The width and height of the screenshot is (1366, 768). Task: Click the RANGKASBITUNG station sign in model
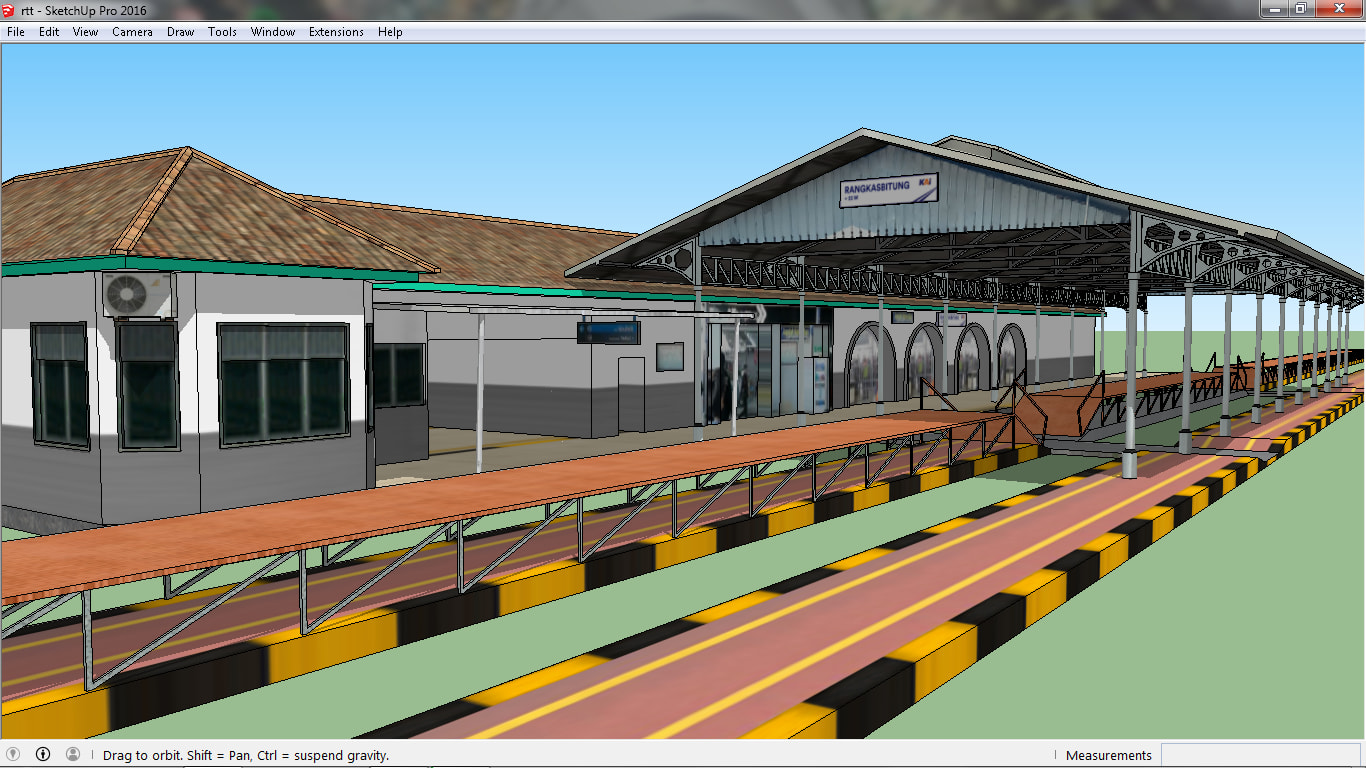(x=889, y=189)
